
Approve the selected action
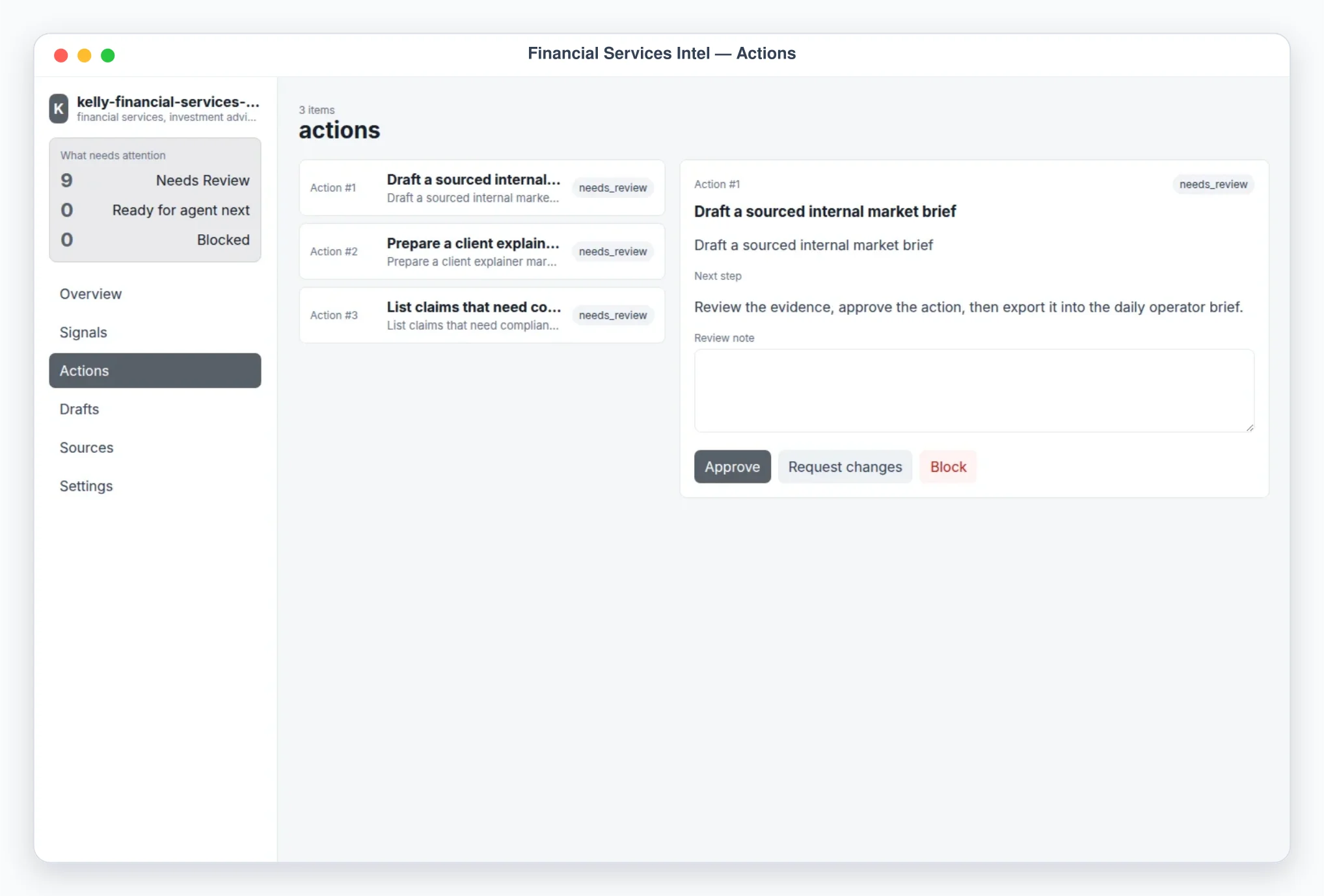click(x=732, y=467)
